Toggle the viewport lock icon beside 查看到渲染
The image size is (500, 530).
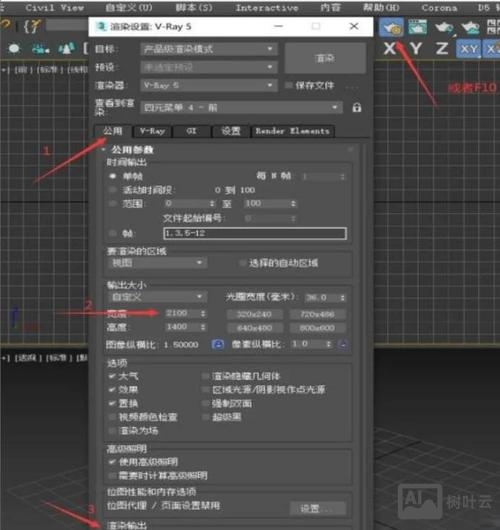coord(357,108)
